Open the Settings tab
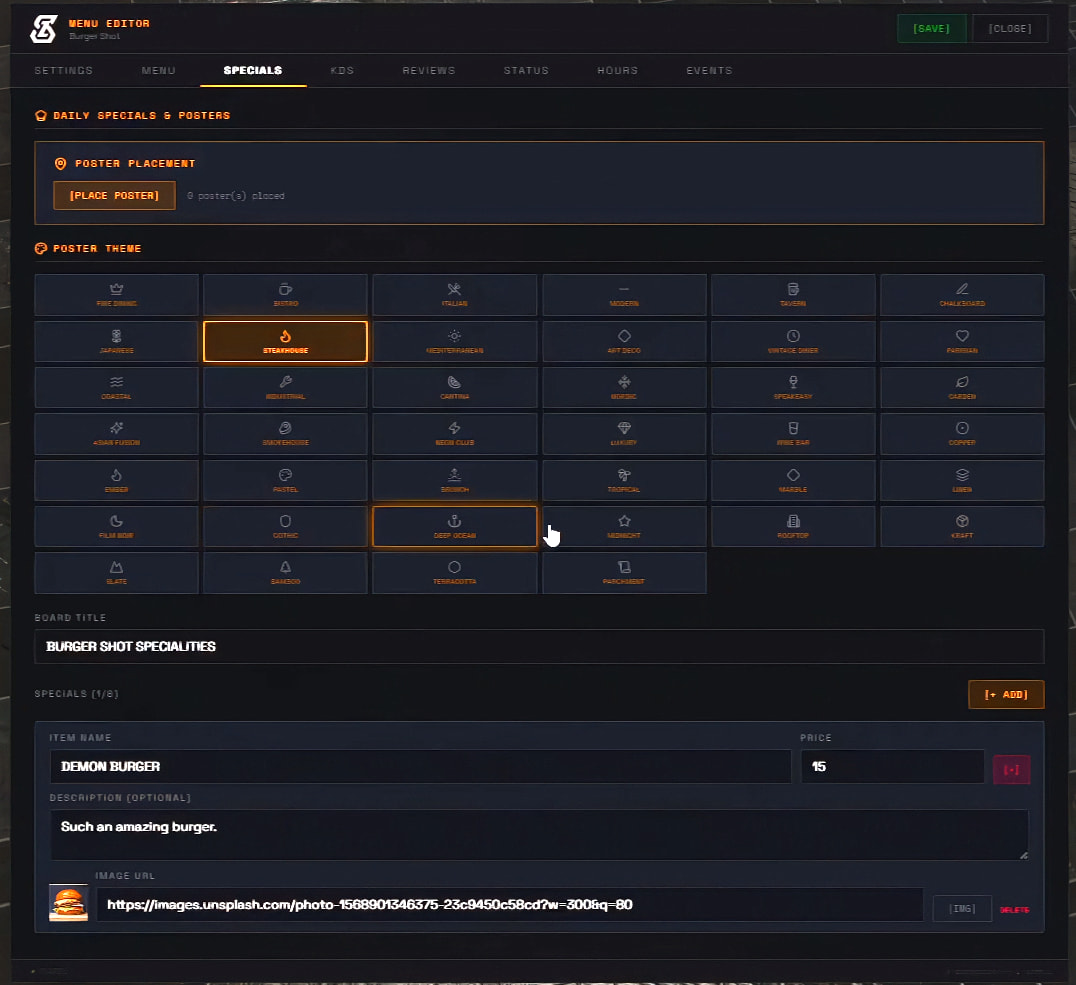This screenshot has width=1076, height=985. (64, 71)
